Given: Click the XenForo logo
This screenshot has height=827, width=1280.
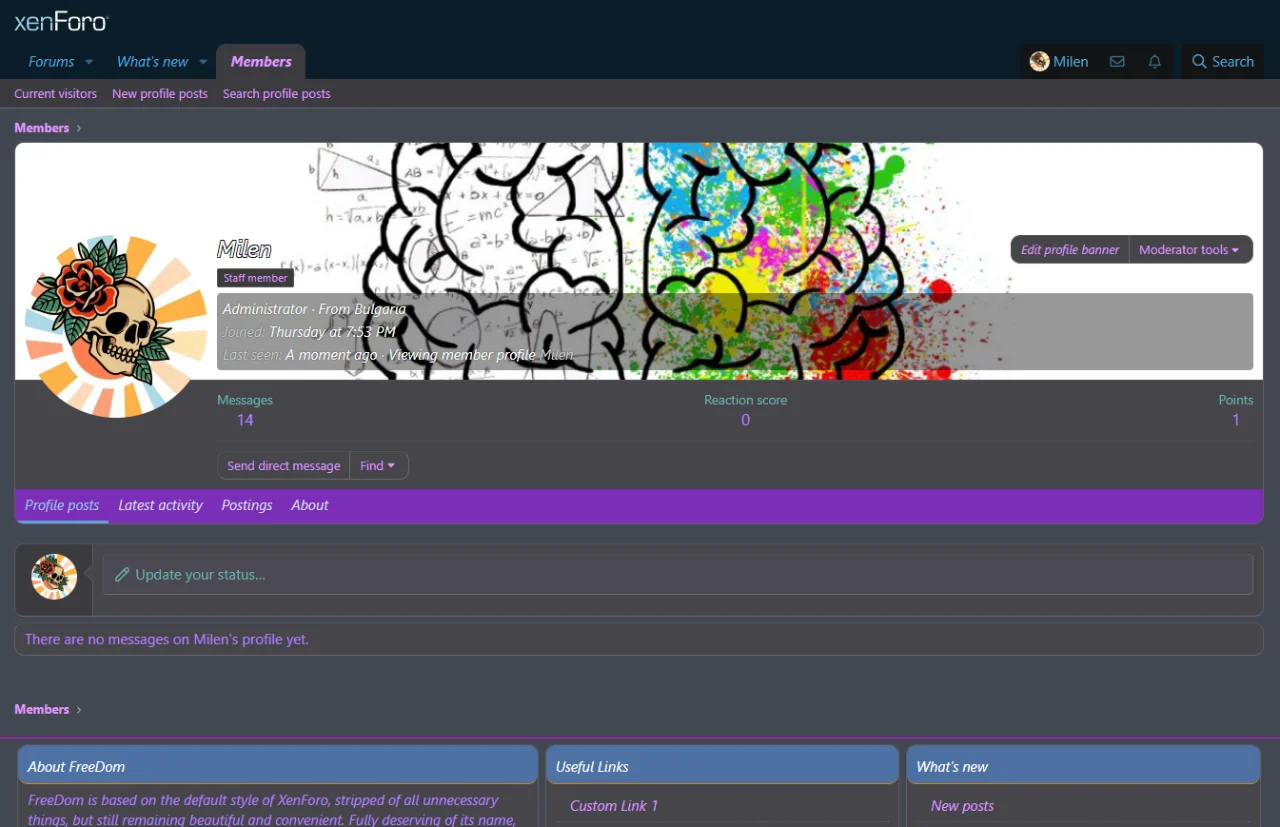Looking at the screenshot, I should [x=61, y=22].
